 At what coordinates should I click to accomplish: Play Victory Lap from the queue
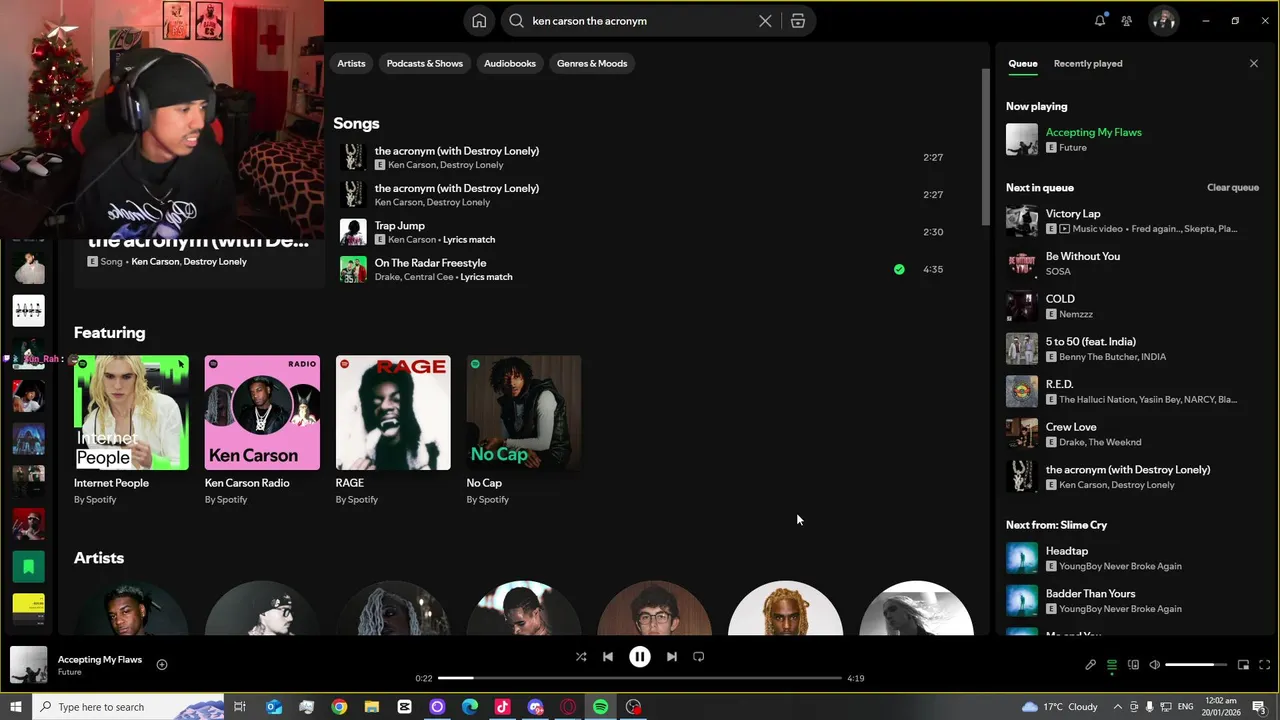pos(1134,221)
